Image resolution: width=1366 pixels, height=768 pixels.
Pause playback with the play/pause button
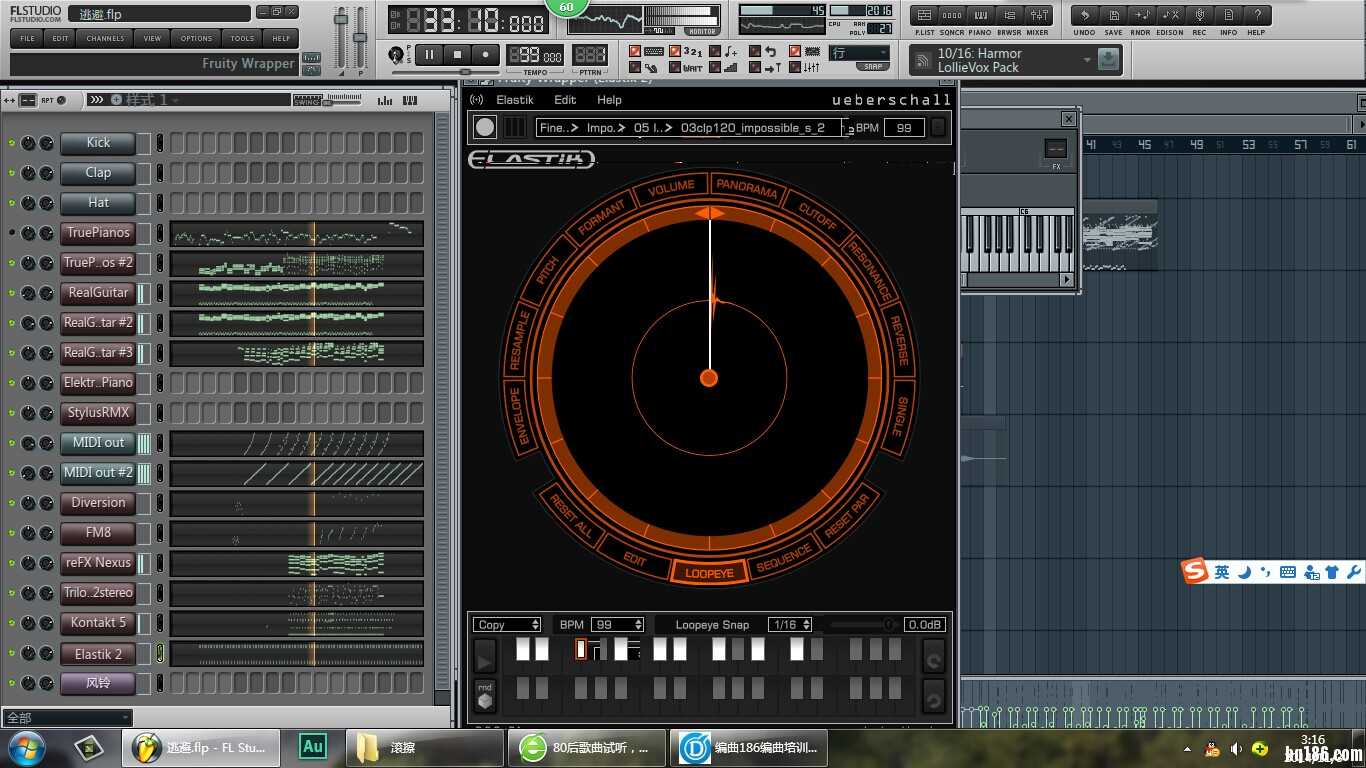pyautogui.click(x=430, y=54)
